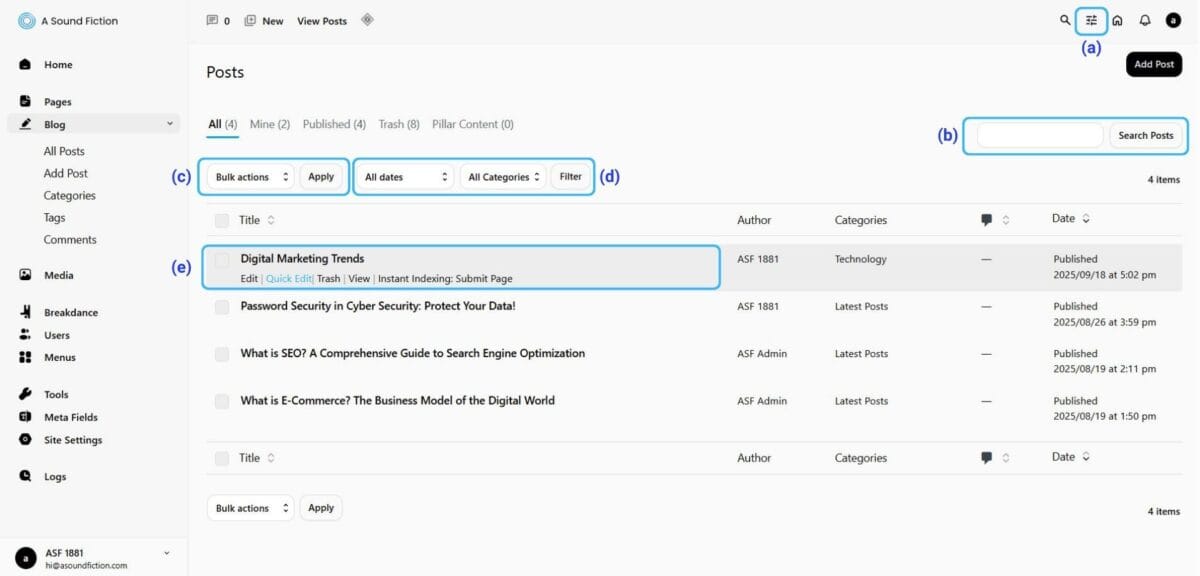Click the comments bubble icon showing 0

212,20
